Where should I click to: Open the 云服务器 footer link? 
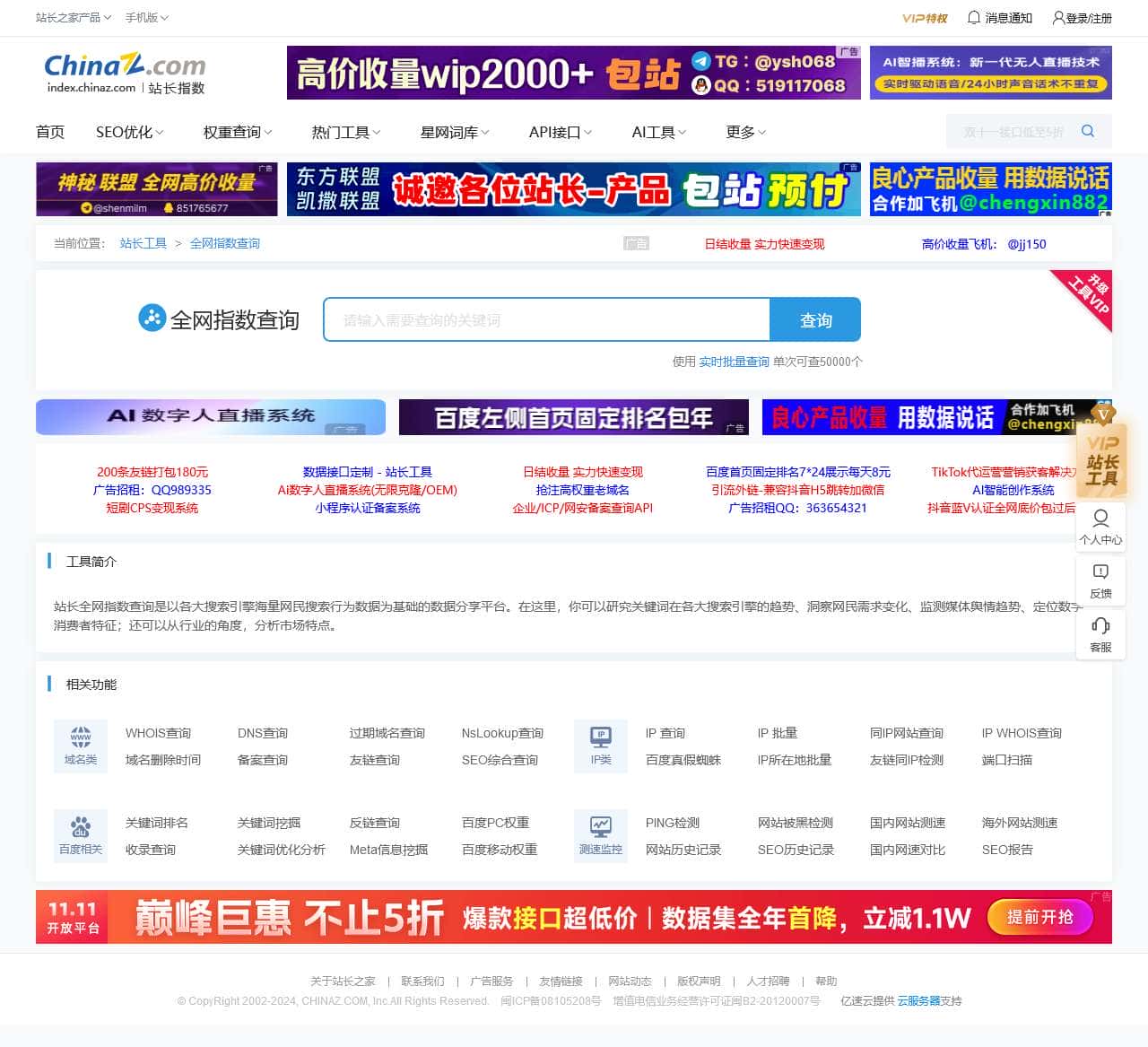click(x=918, y=1000)
